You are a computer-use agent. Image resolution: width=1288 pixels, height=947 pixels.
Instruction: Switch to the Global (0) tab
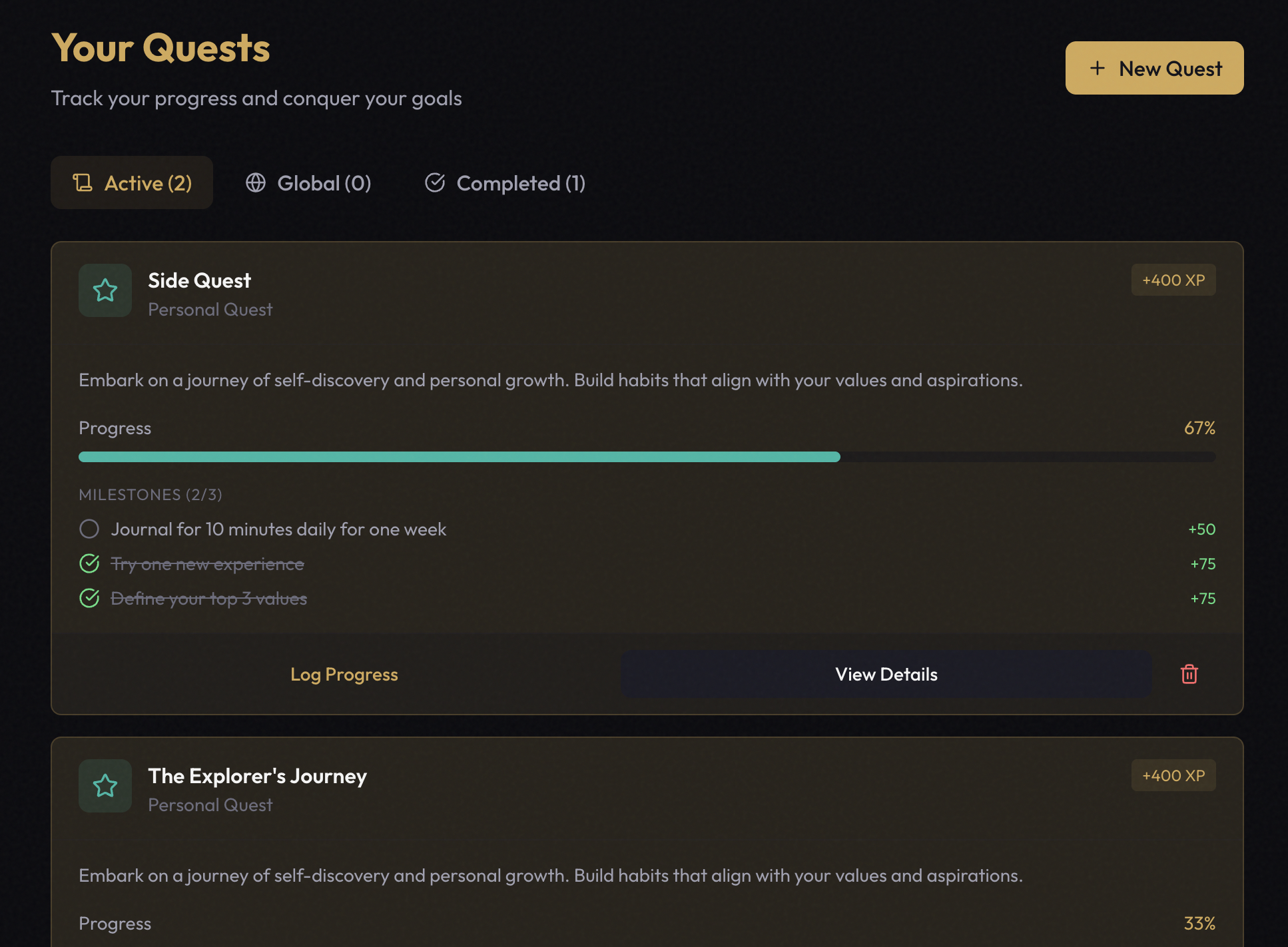[308, 182]
